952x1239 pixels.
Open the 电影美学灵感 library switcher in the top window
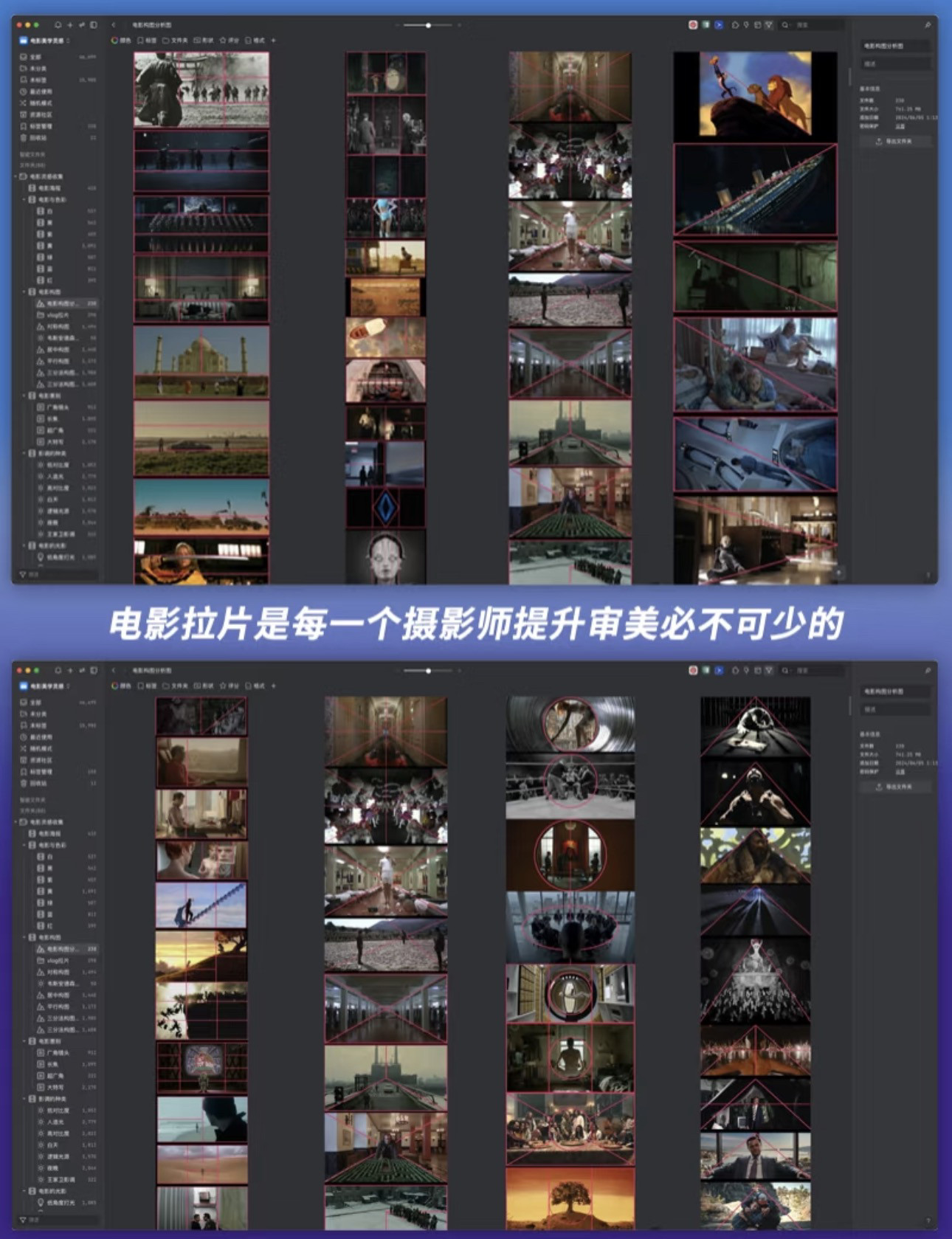pyautogui.click(x=44, y=41)
